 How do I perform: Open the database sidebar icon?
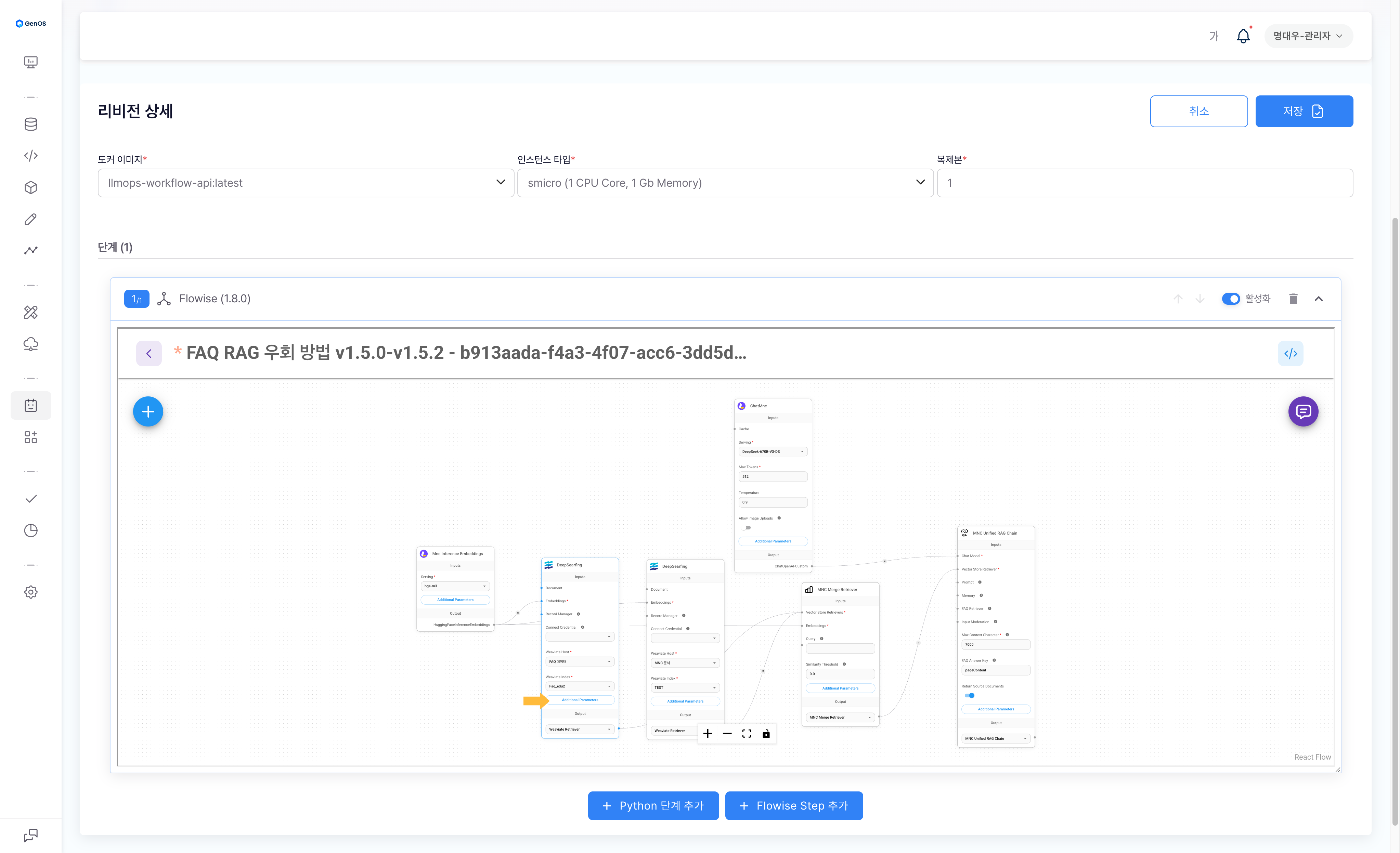[31, 124]
